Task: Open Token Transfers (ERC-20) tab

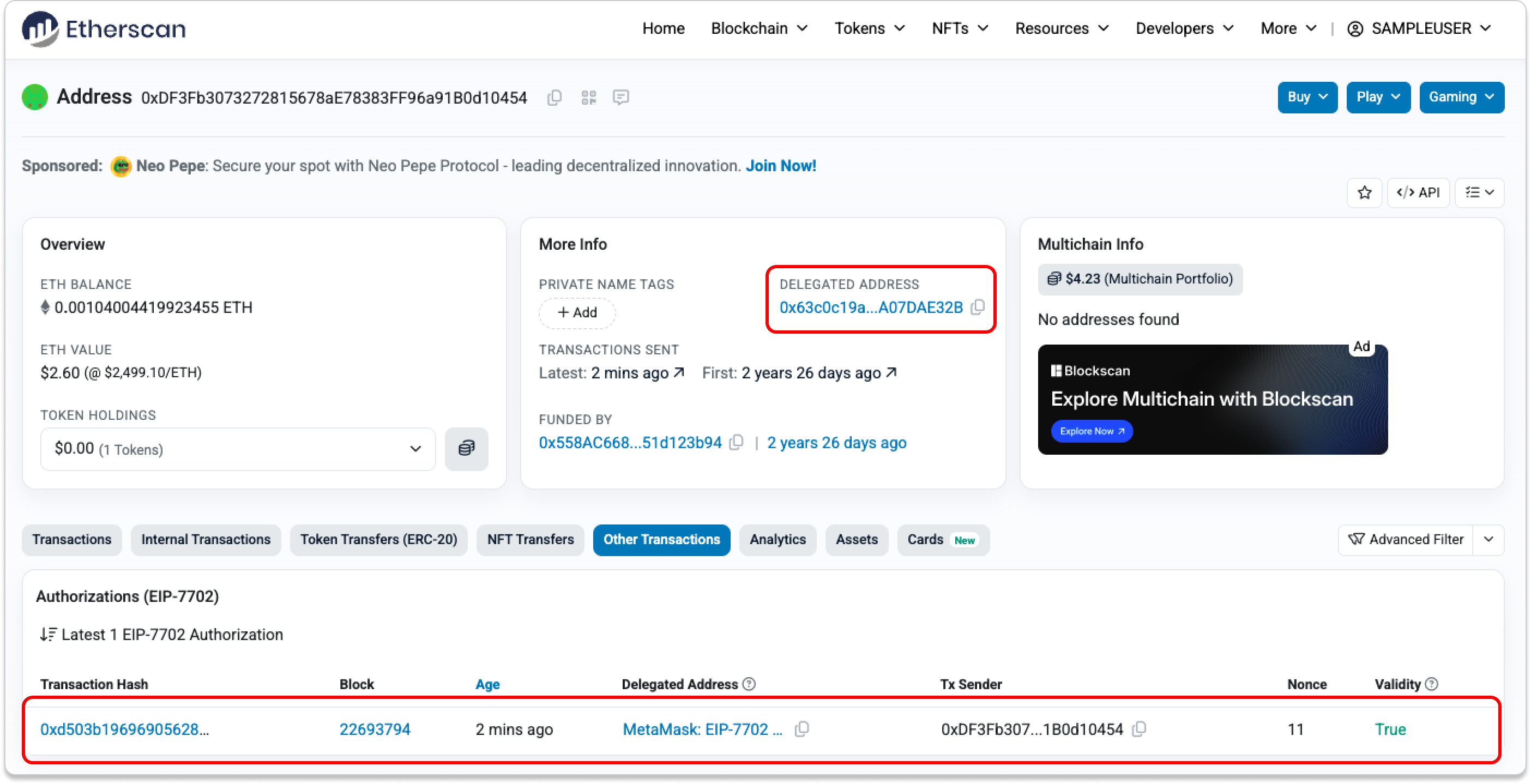Action: point(378,539)
